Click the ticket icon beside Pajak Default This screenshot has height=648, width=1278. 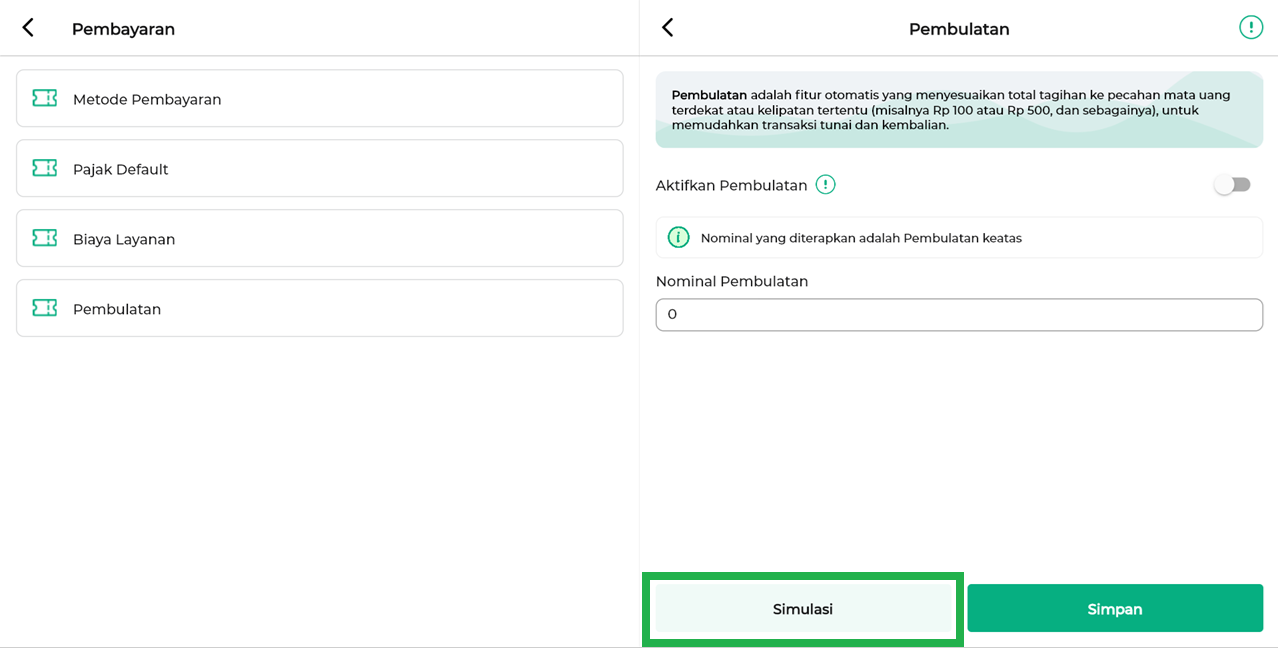point(44,168)
